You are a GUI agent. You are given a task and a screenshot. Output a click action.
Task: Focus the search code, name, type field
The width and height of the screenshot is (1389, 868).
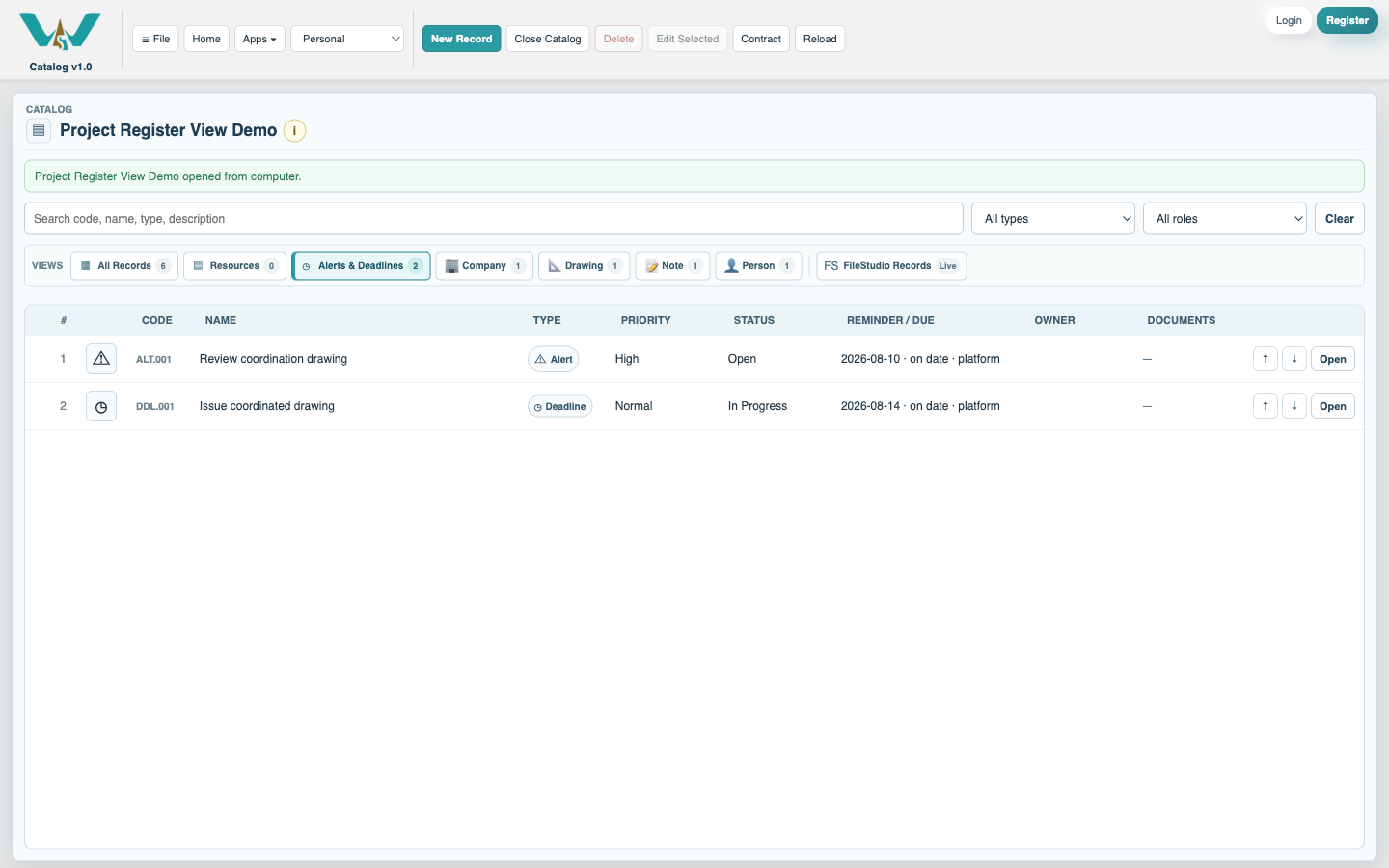(494, 219)
